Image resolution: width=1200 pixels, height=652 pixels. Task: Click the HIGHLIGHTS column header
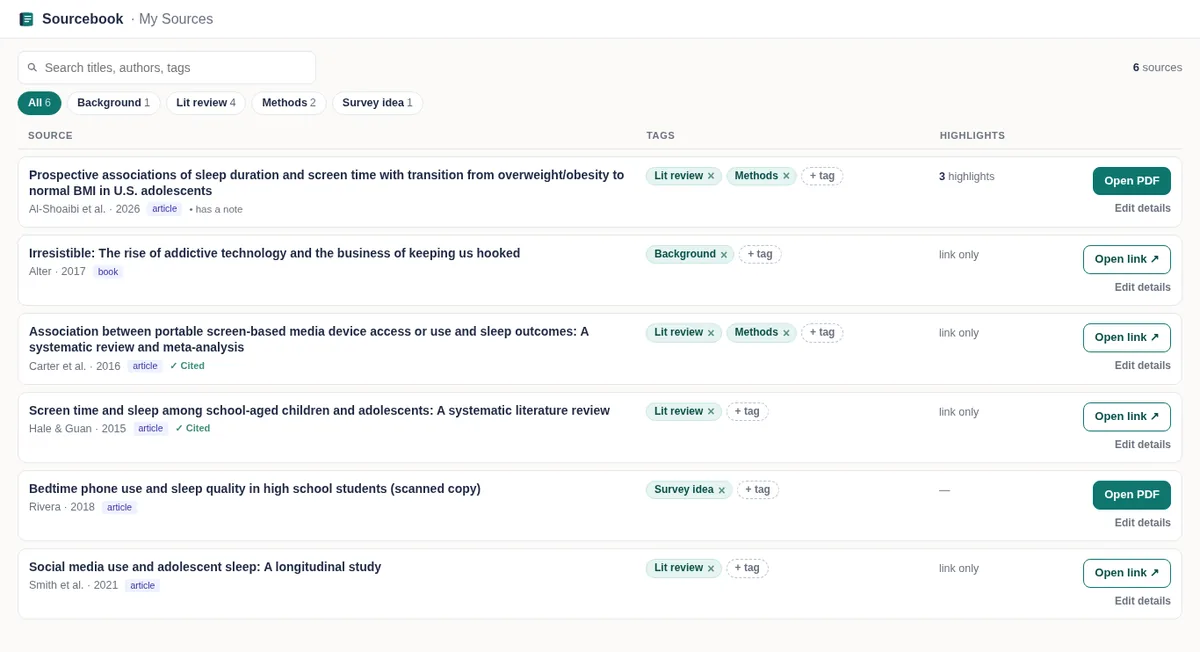(972, 135)
